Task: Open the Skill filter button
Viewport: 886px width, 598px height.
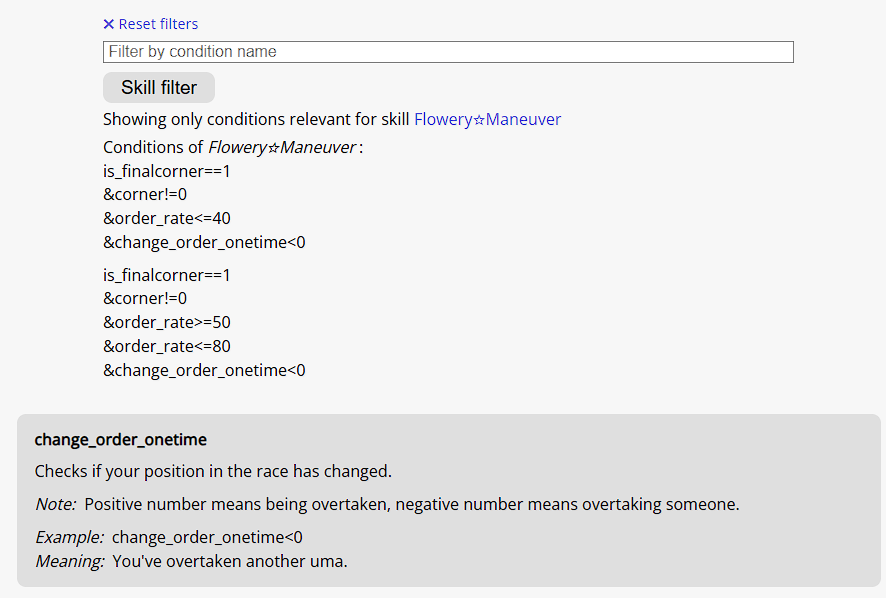Action: (159, 88)
